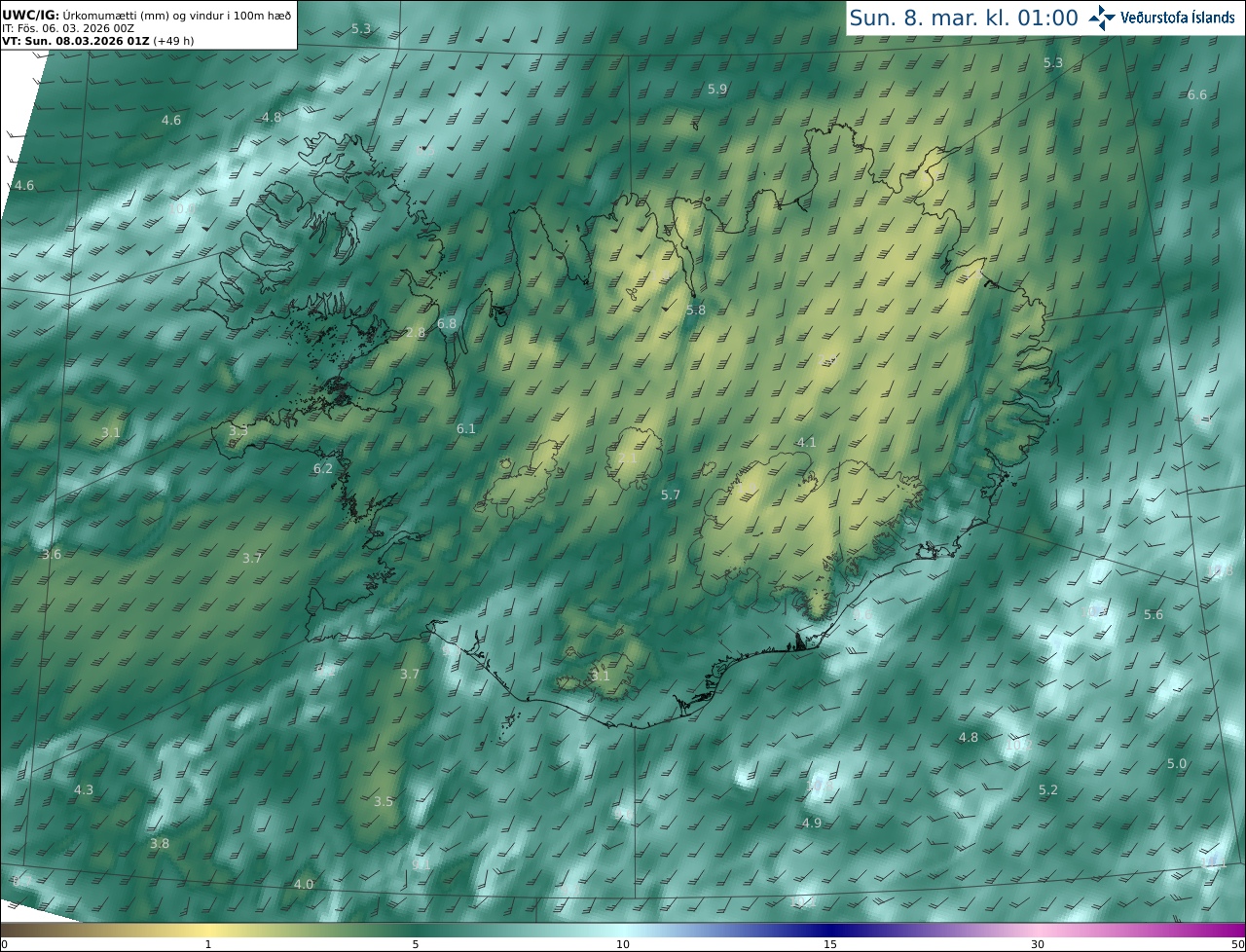Image resolution: width=1246 pixels, height=952 pixels.
Task: Click the map value '5.8' in north Iceland
Action: 696,311
